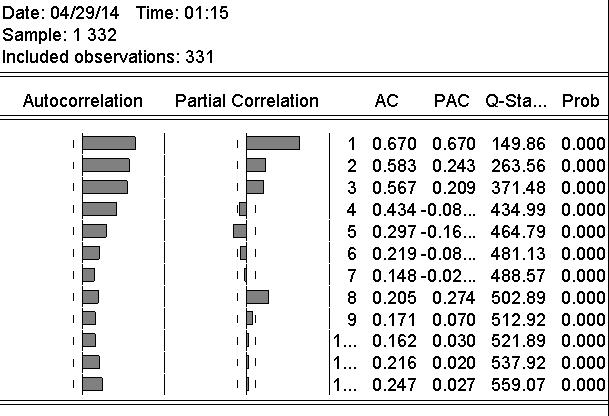Viewport: 609px width, 416px height.
Task: Click the Prob column header
Action: click(x=581, y=101)
